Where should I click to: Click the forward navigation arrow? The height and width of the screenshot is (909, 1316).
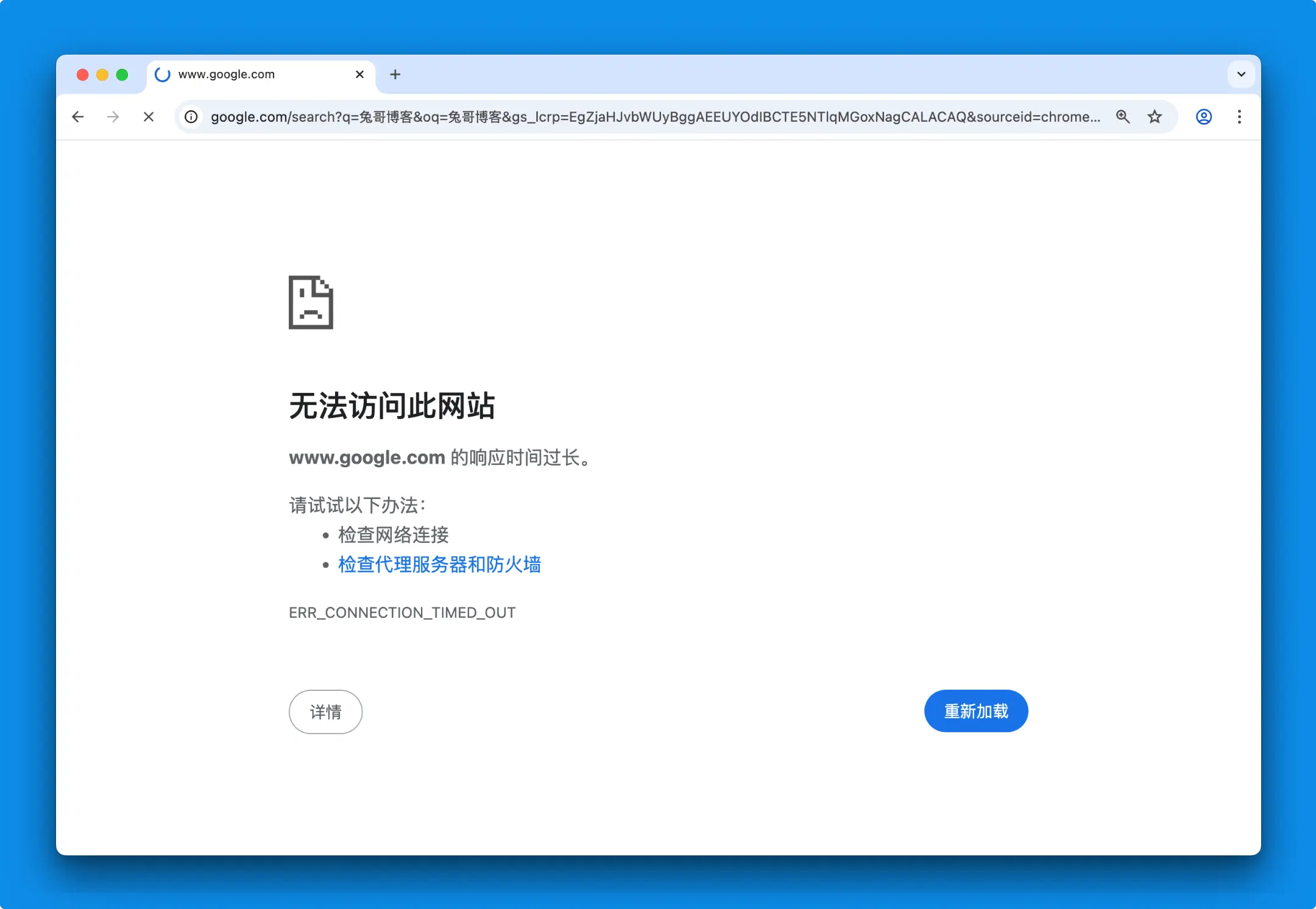coord(113,116)
